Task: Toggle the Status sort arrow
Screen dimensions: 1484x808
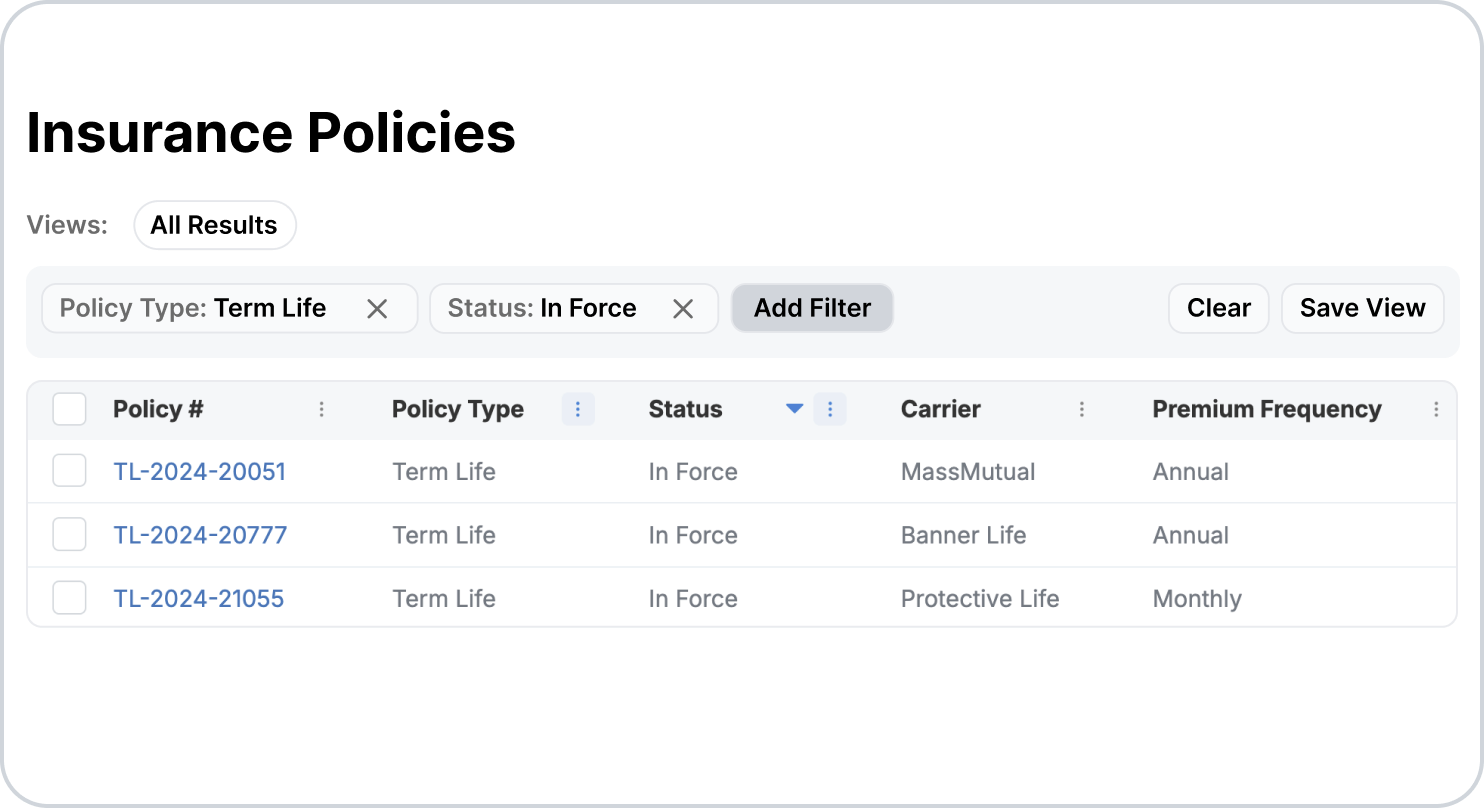Action: (x=795, y=409)
